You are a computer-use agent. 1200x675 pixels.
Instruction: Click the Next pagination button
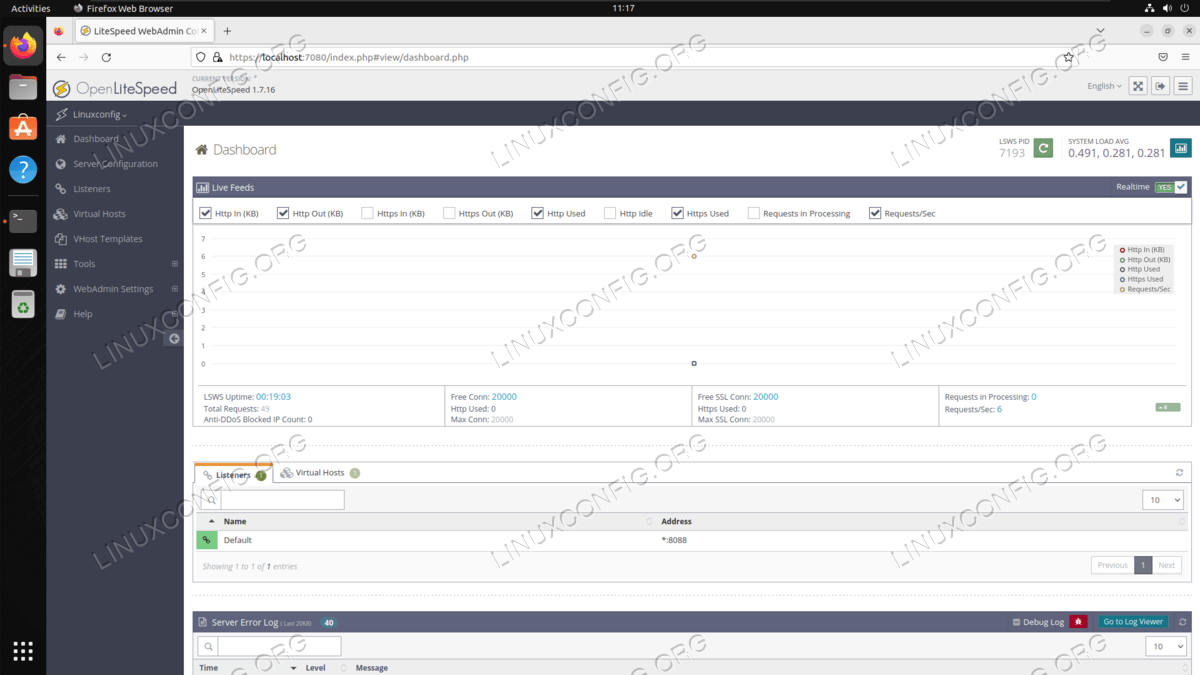[1166, 565]
